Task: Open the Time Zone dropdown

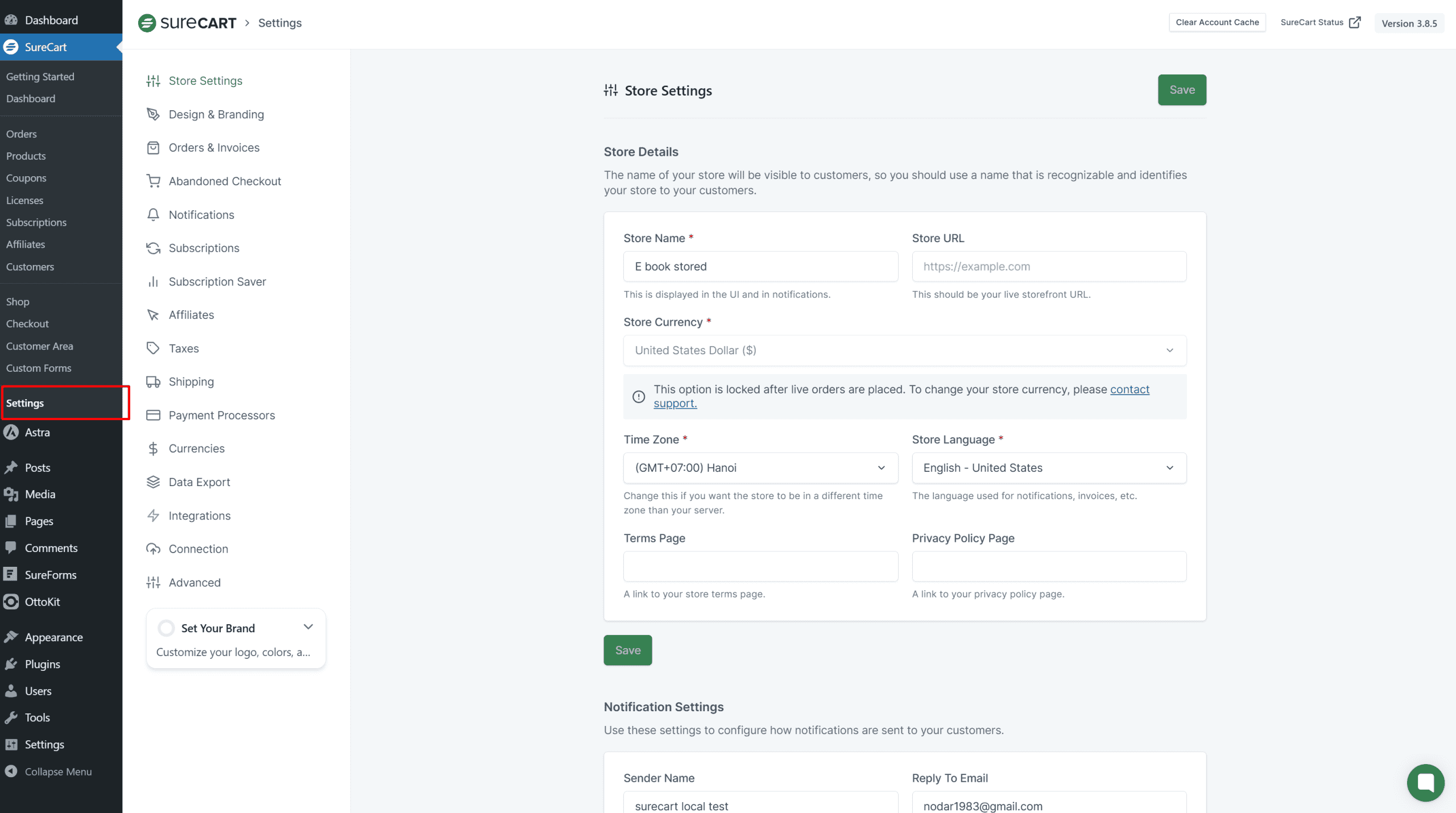Action: pos(760,467)
